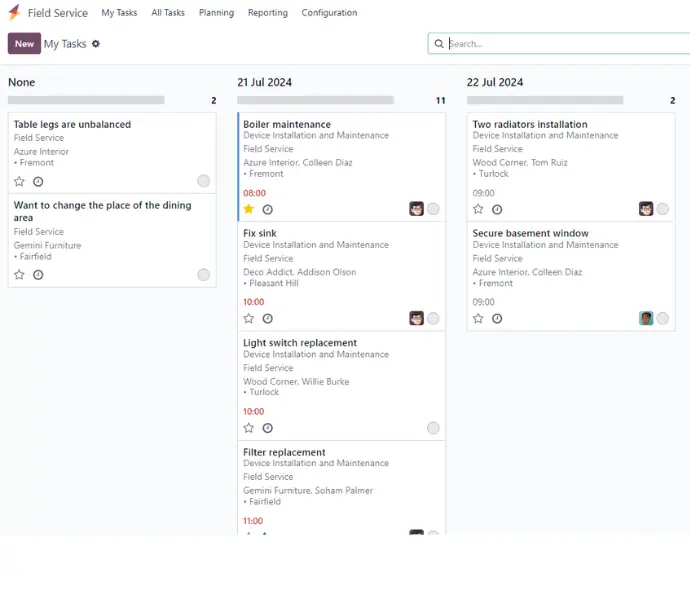Star the Secure basement window task
This screenshot has height=590, width=690.
point(478,318)
